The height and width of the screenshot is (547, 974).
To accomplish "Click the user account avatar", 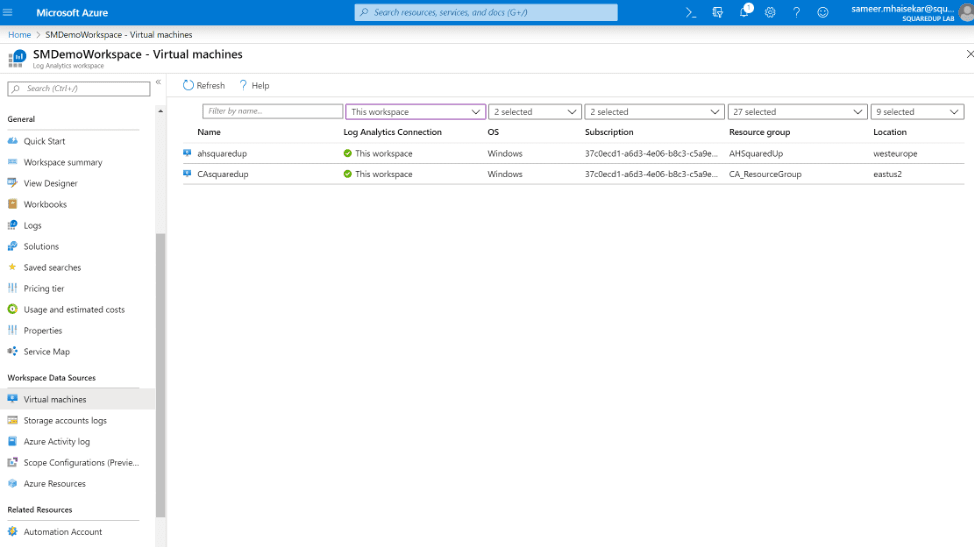I will point(967,12).
